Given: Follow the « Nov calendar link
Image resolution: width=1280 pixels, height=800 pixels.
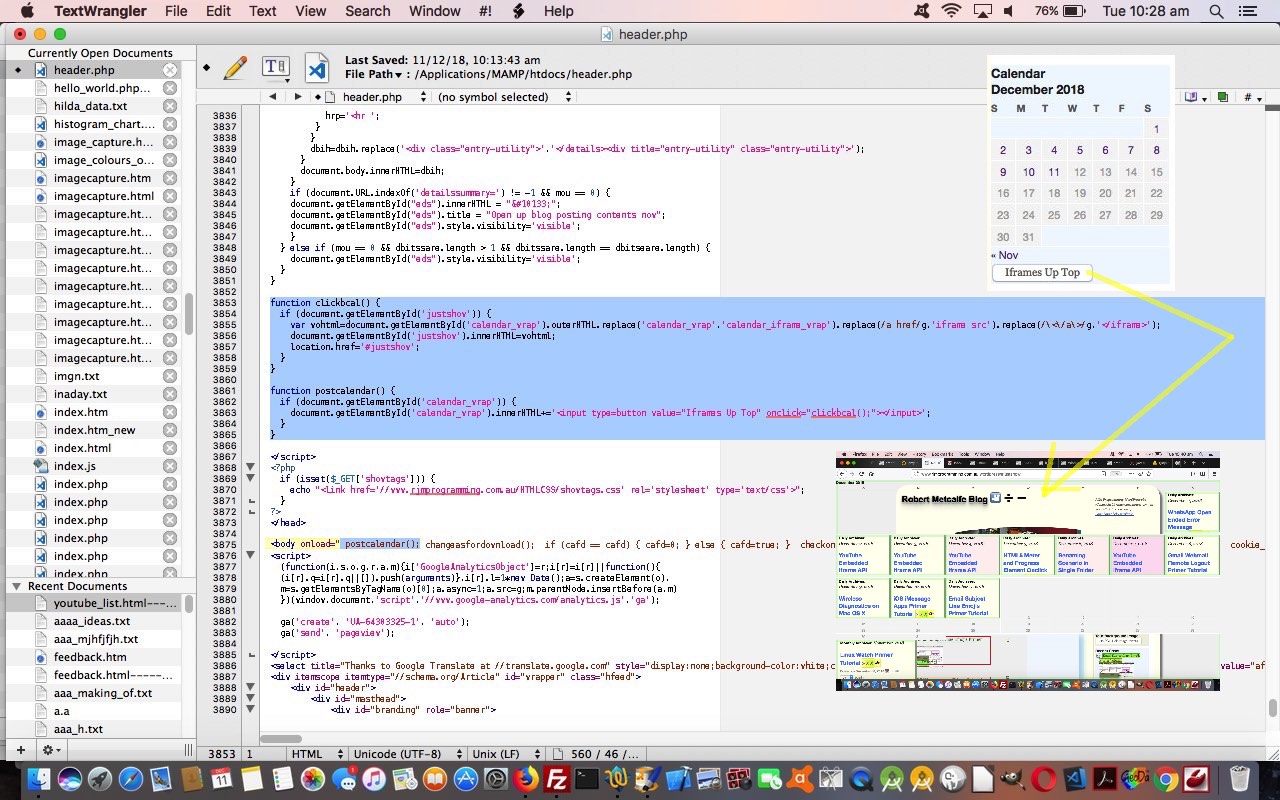Looking at the screenshot, I should coord(1004,255).
